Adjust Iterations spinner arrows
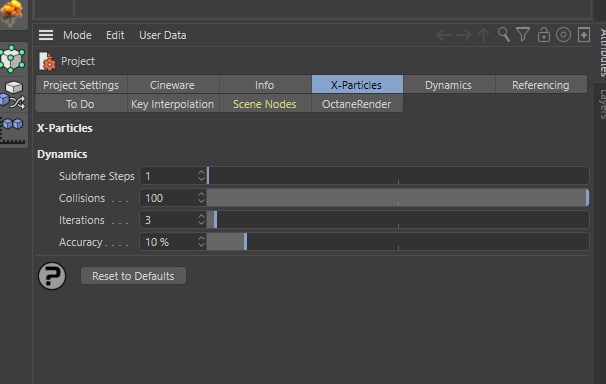Screen dimensions: 606x384 [201, 220]
